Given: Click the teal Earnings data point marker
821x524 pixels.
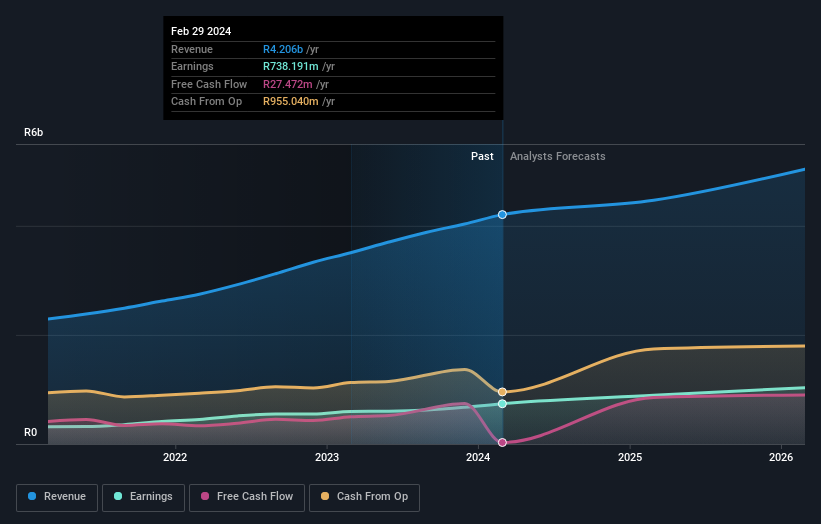Looking at the screenshot, I should pyautogui.click(x=502, y=404).
